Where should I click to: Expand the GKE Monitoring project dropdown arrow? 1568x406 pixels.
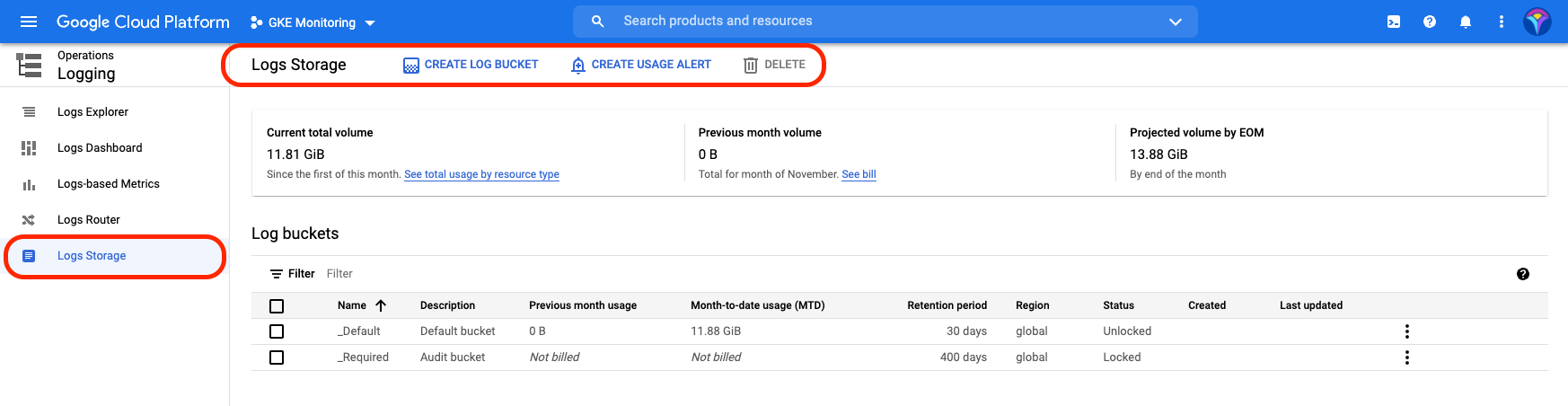(370, 23)
